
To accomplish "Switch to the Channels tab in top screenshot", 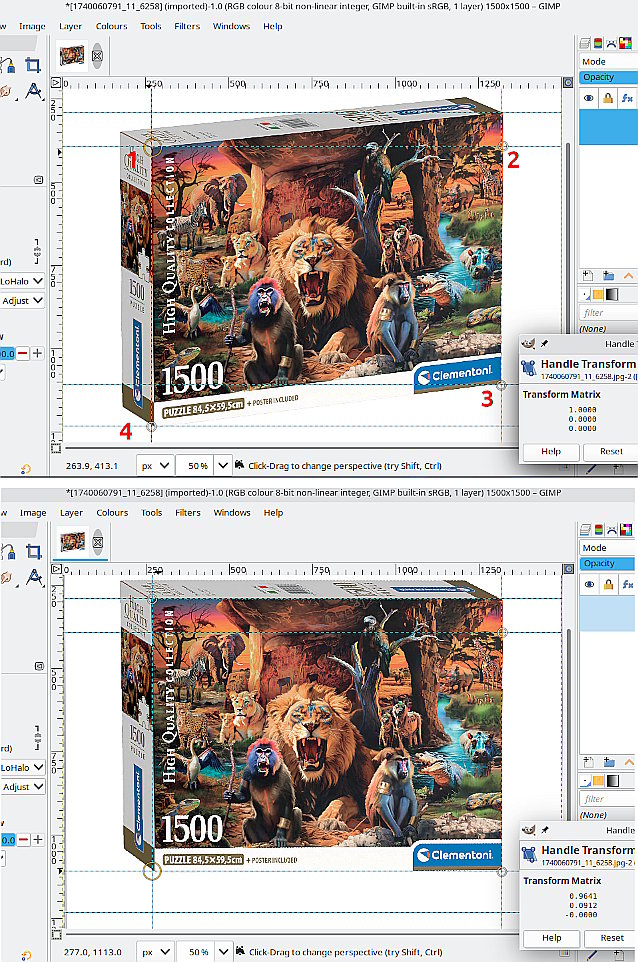I will coord(598,43).
